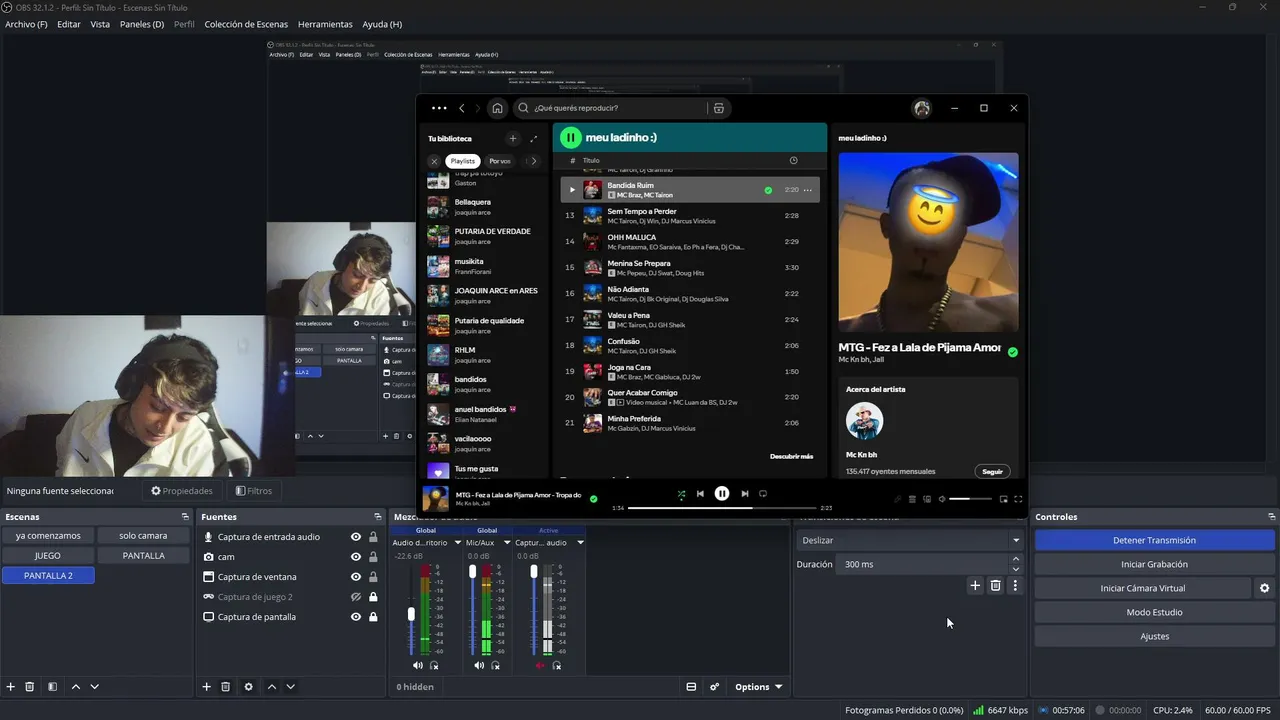The image size is (1280, 720).
Task: Open the Spotify user profile avatar
Action: pos(922,108)
